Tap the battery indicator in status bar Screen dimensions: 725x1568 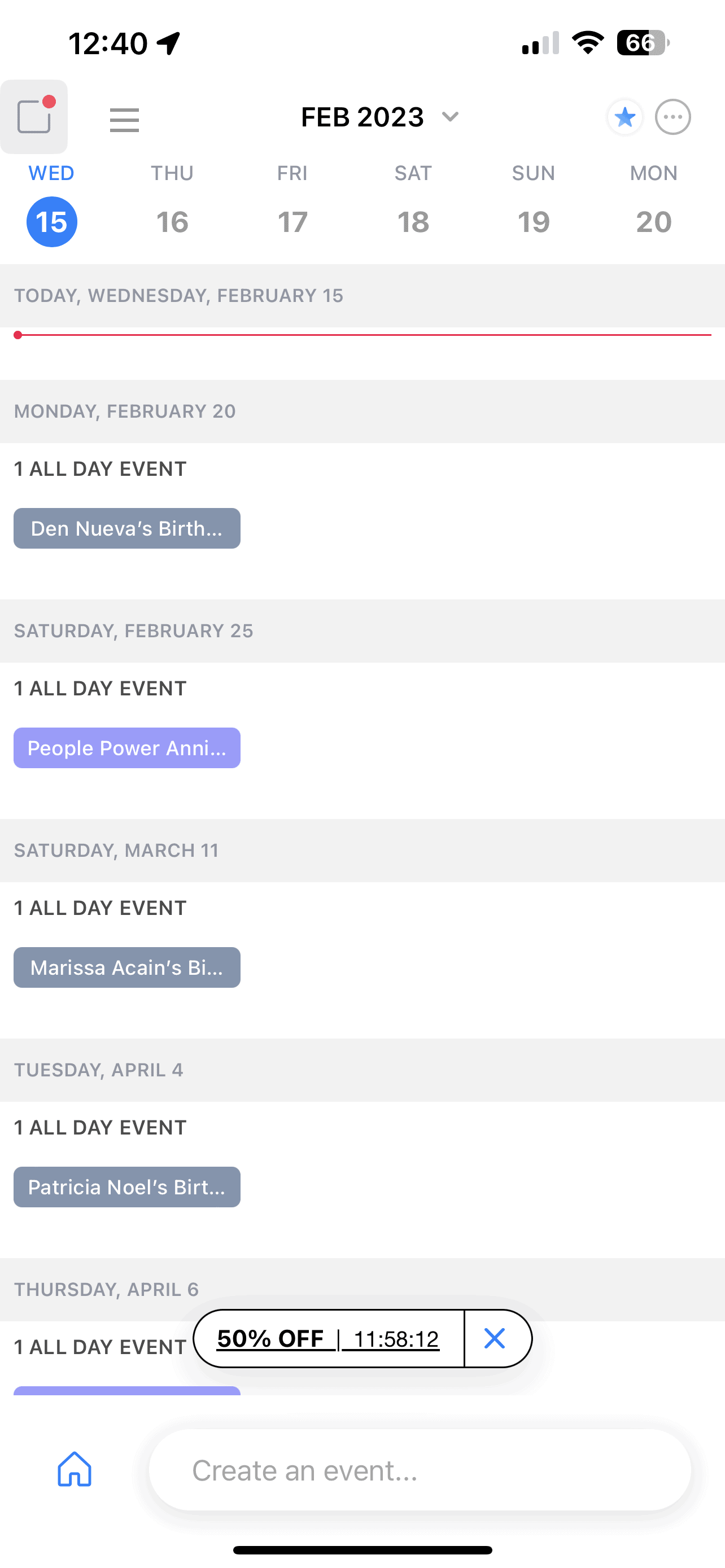coord(641,43)
